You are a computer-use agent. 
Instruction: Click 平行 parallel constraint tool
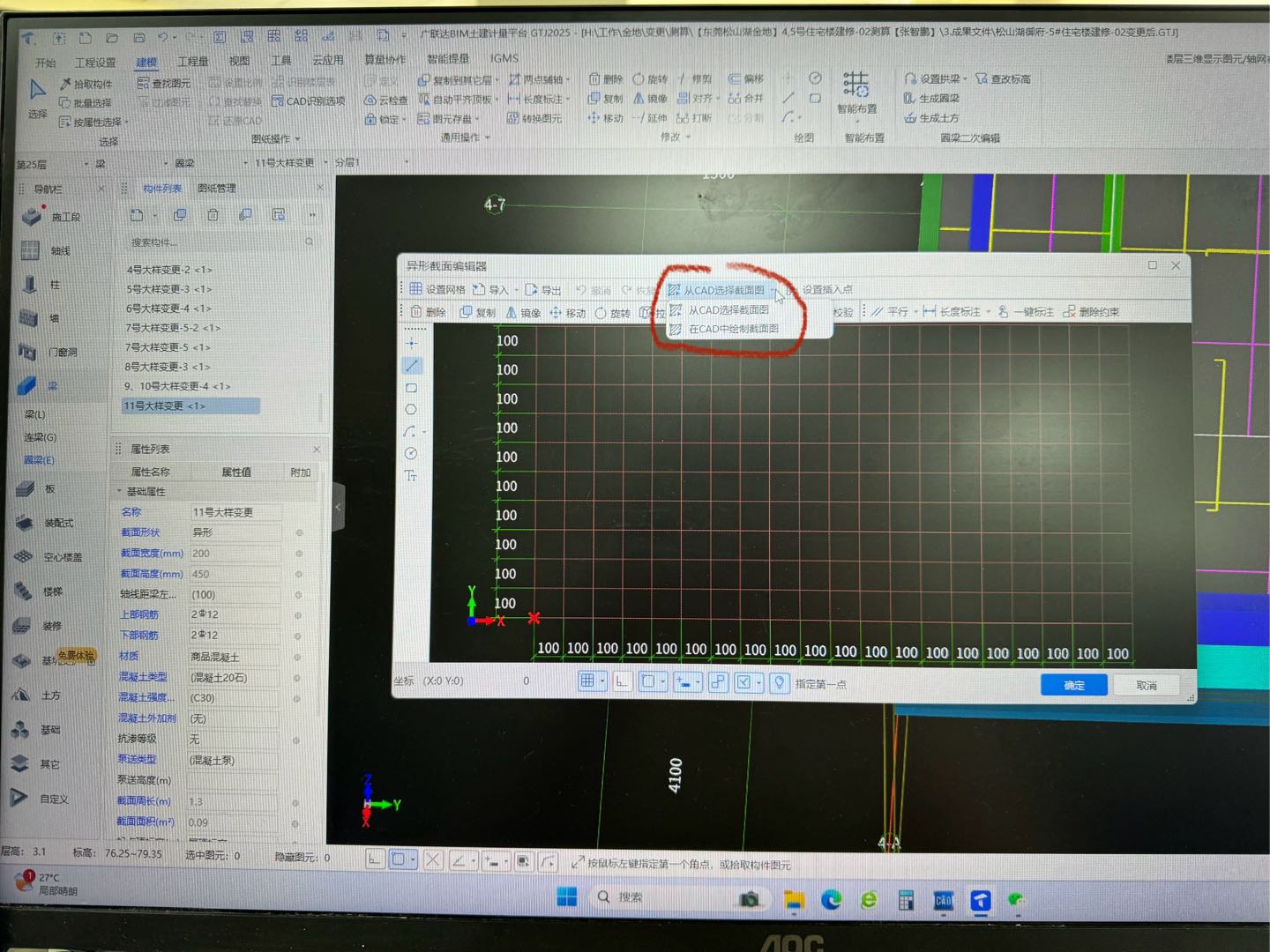(890, 312)
